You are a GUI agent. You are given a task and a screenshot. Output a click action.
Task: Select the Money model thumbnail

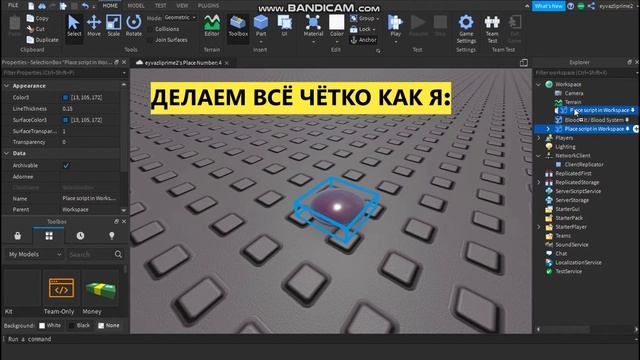click(100, 288)
